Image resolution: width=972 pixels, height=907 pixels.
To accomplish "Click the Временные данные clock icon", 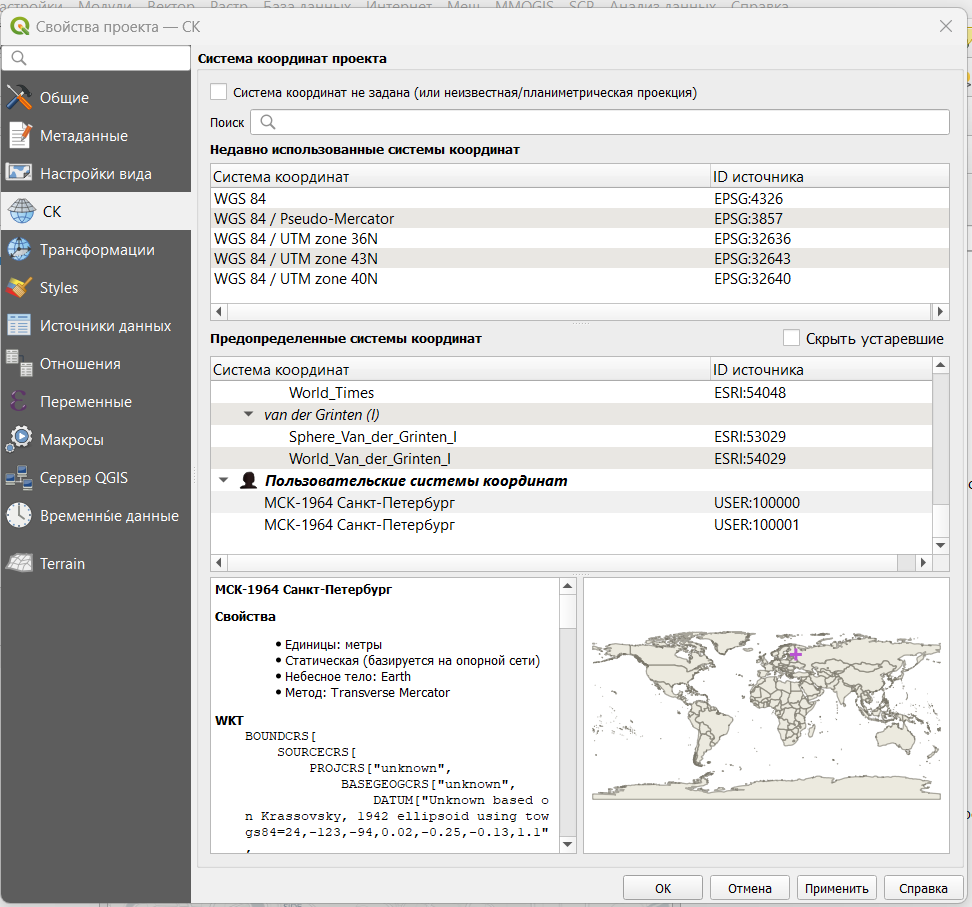I will point(19,515).
